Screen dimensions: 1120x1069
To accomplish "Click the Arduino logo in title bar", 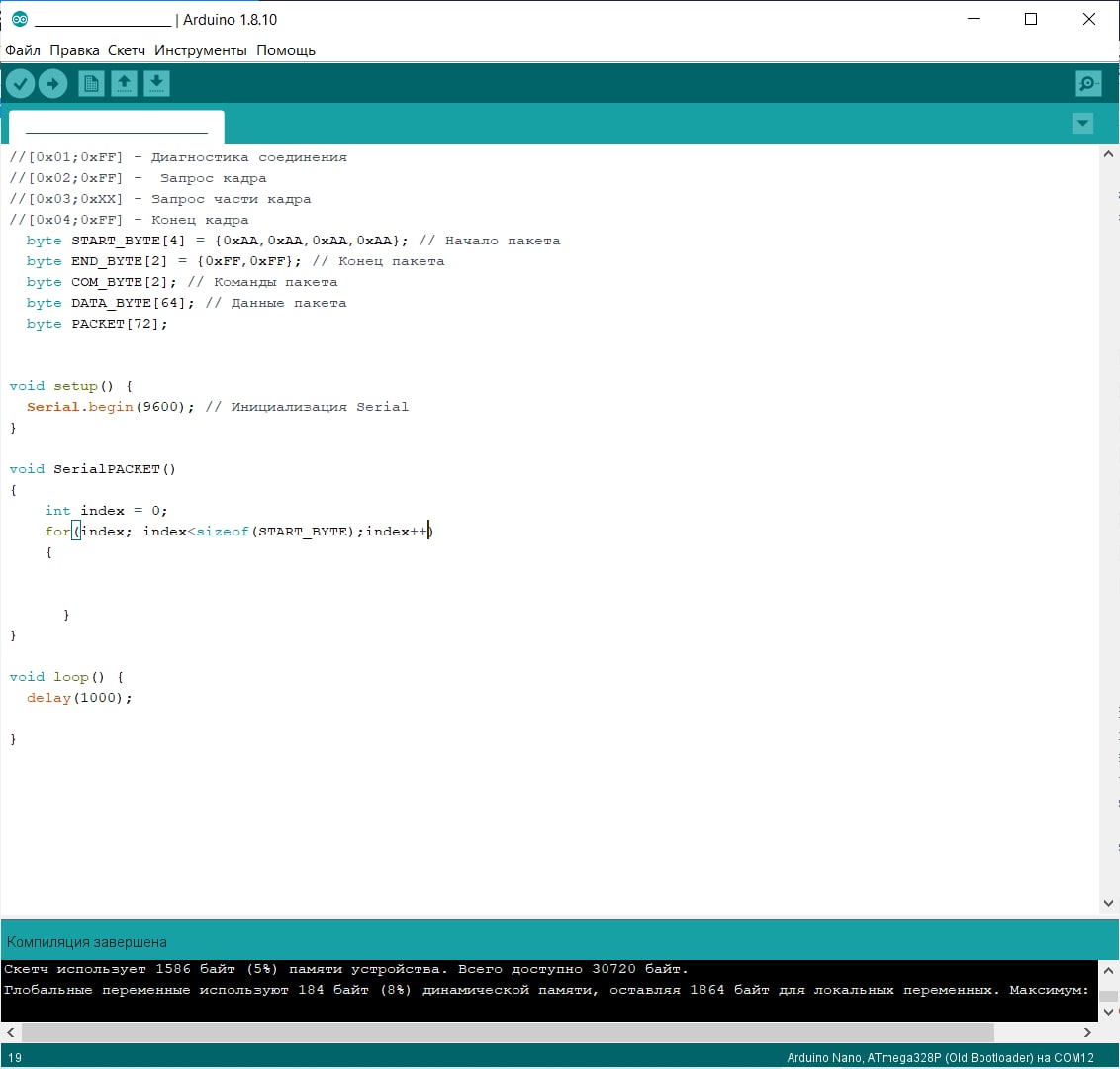I will [x=19, y=19].
